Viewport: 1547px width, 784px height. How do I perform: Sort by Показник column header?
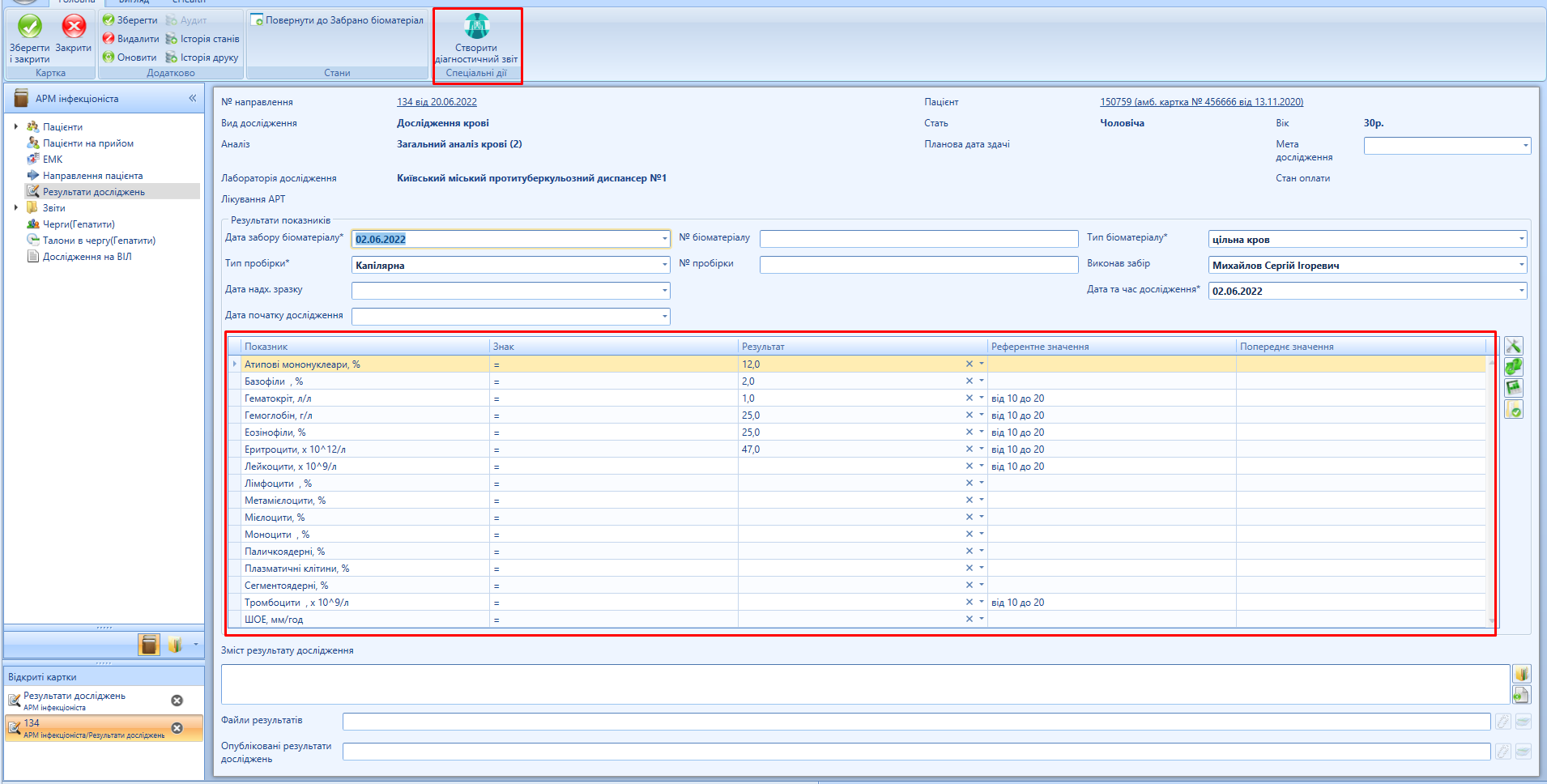click(x=365, y=347)
